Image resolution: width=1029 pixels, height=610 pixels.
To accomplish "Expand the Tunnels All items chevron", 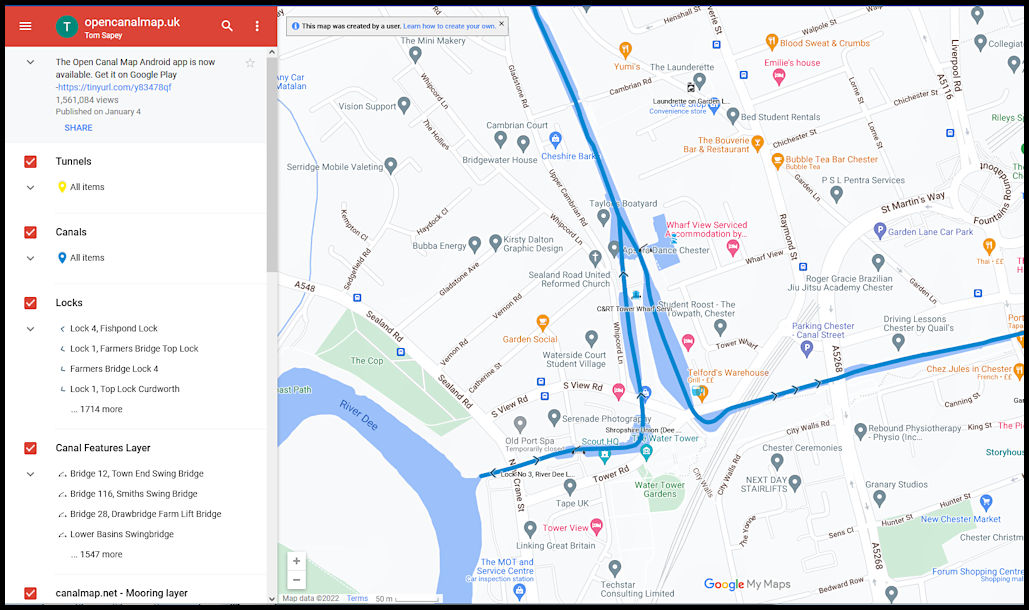I will coord(30,187).
